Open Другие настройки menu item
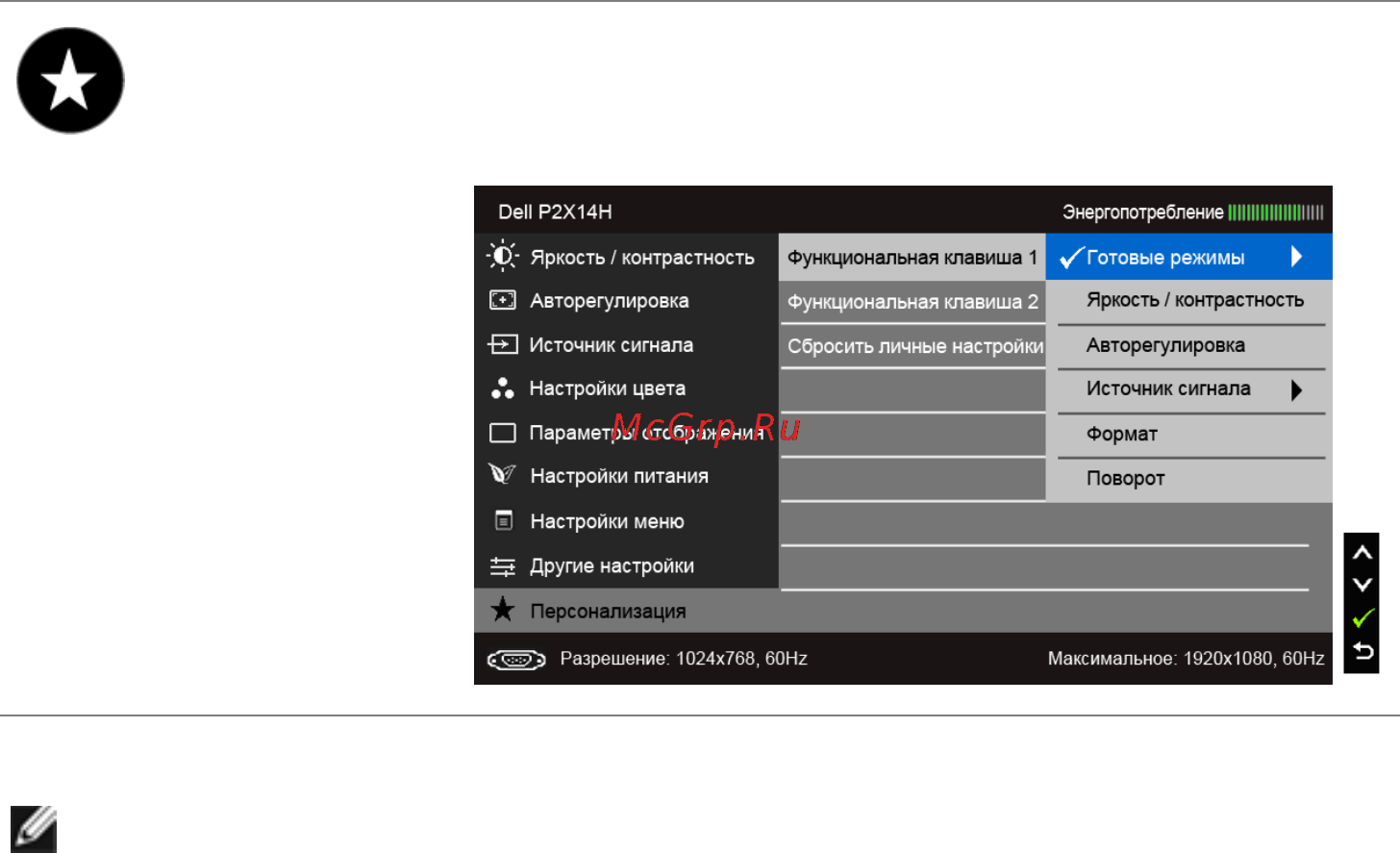The height and width of the screenshot is (853, 1400). (x=626, y=566)
